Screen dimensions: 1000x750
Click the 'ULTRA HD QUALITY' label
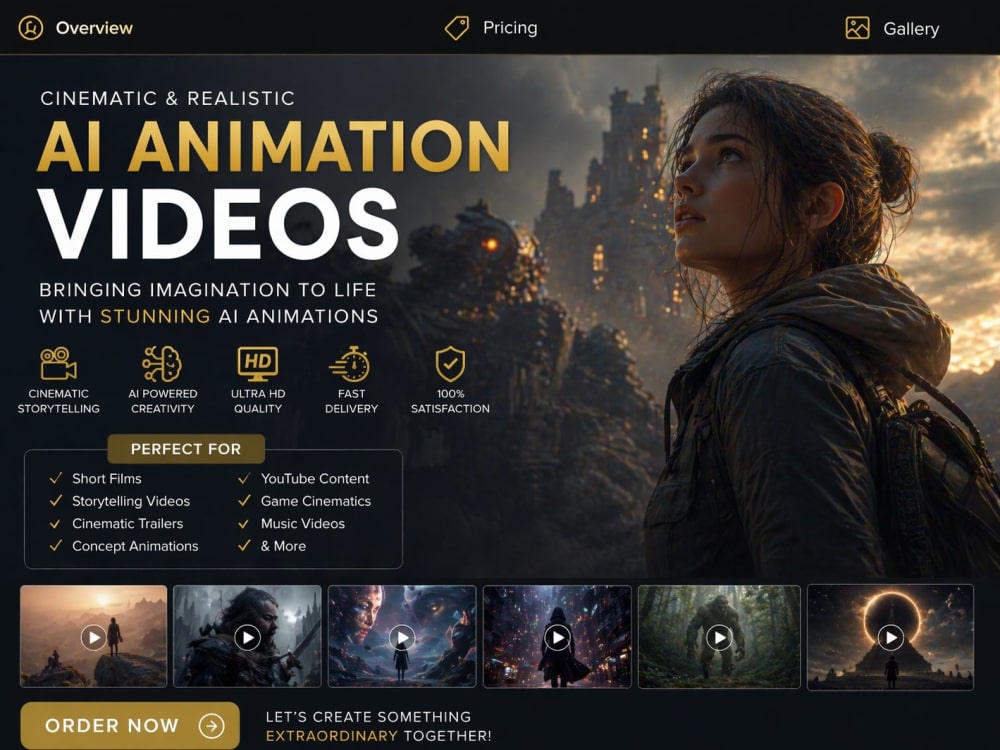click(258, 401)
